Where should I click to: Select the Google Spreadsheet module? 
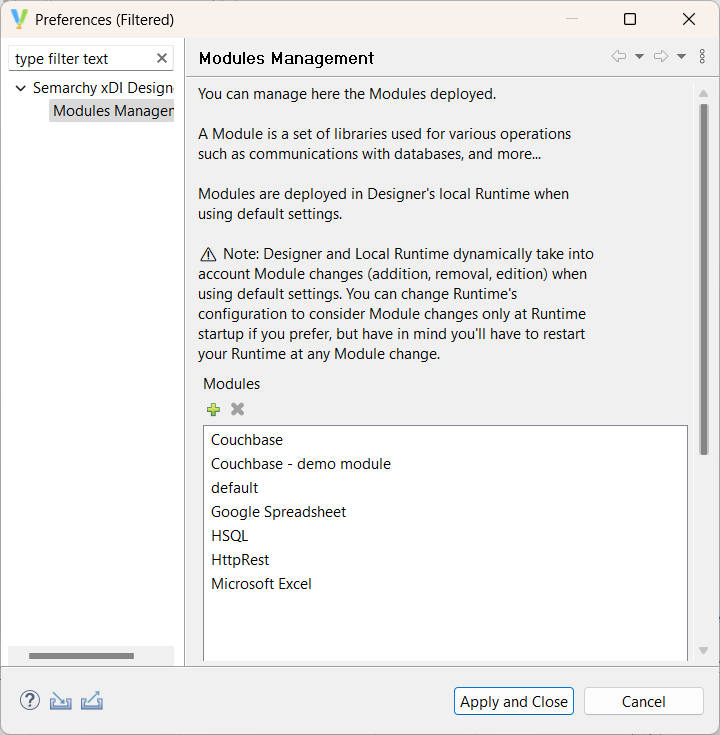coord(278,512)
